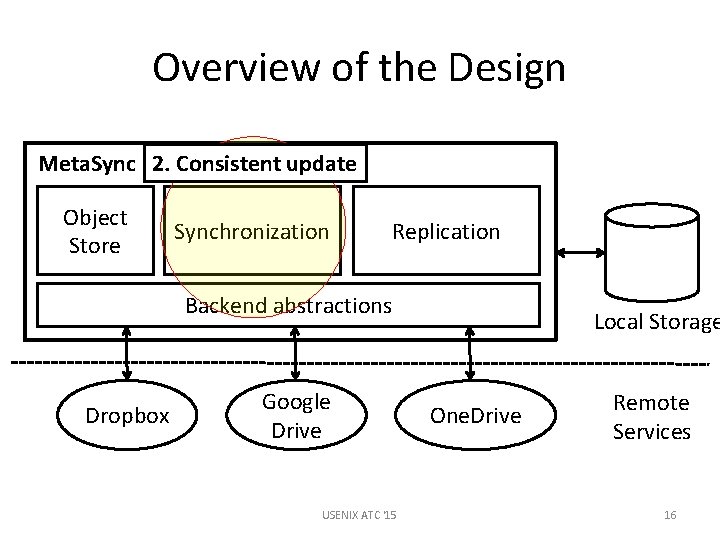The width and height of the screenshot is (720, 540).
Task: Select the Object Store box
Action: (x=96, y=231)
